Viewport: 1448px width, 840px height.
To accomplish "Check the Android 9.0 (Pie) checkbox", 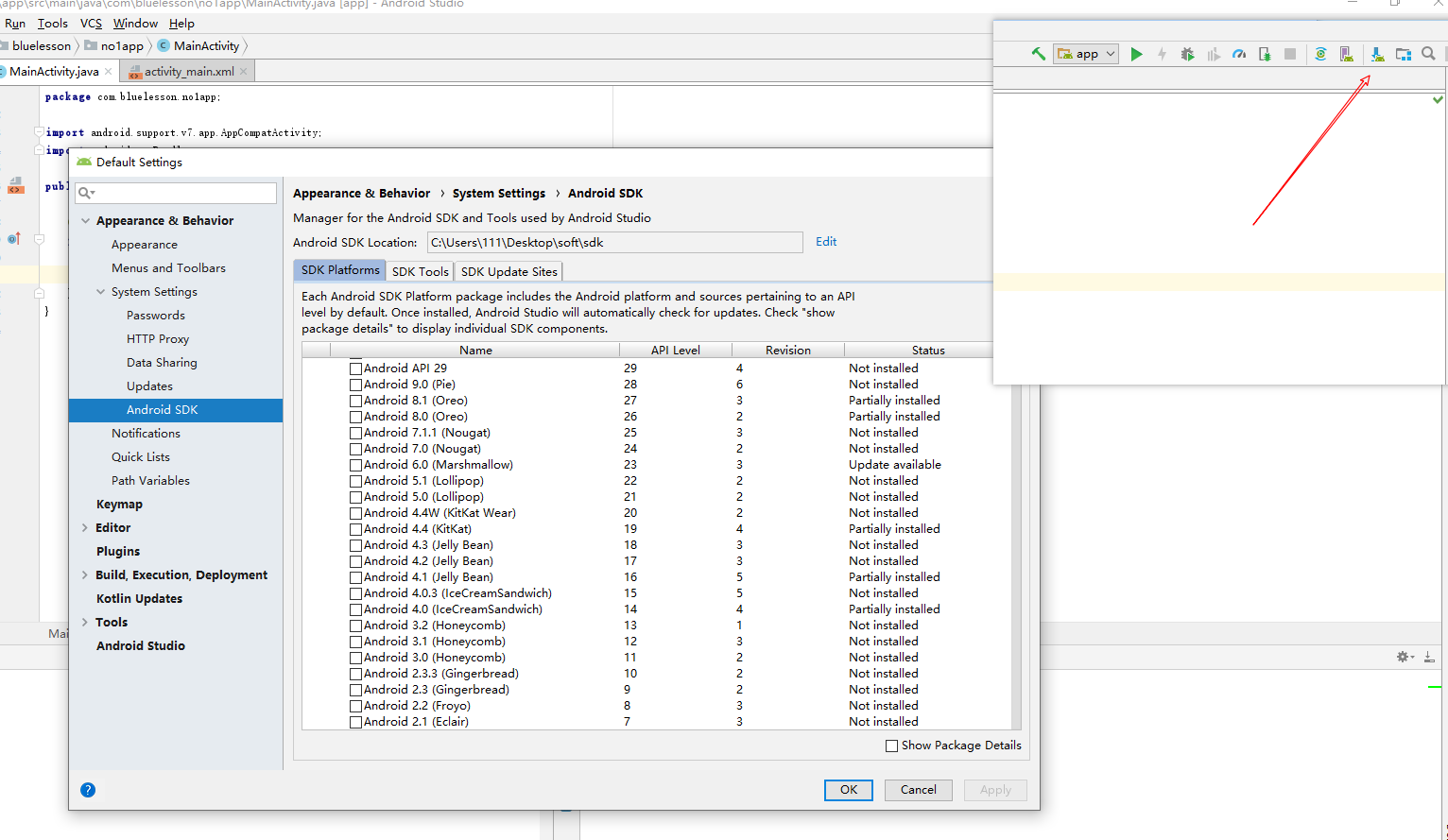I will click(356, 385).
